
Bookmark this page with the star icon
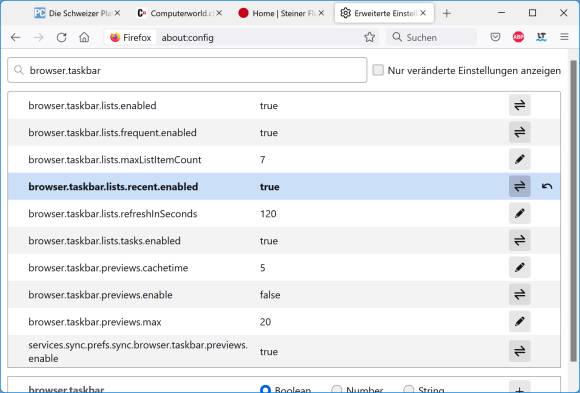[x=370, y=37]
